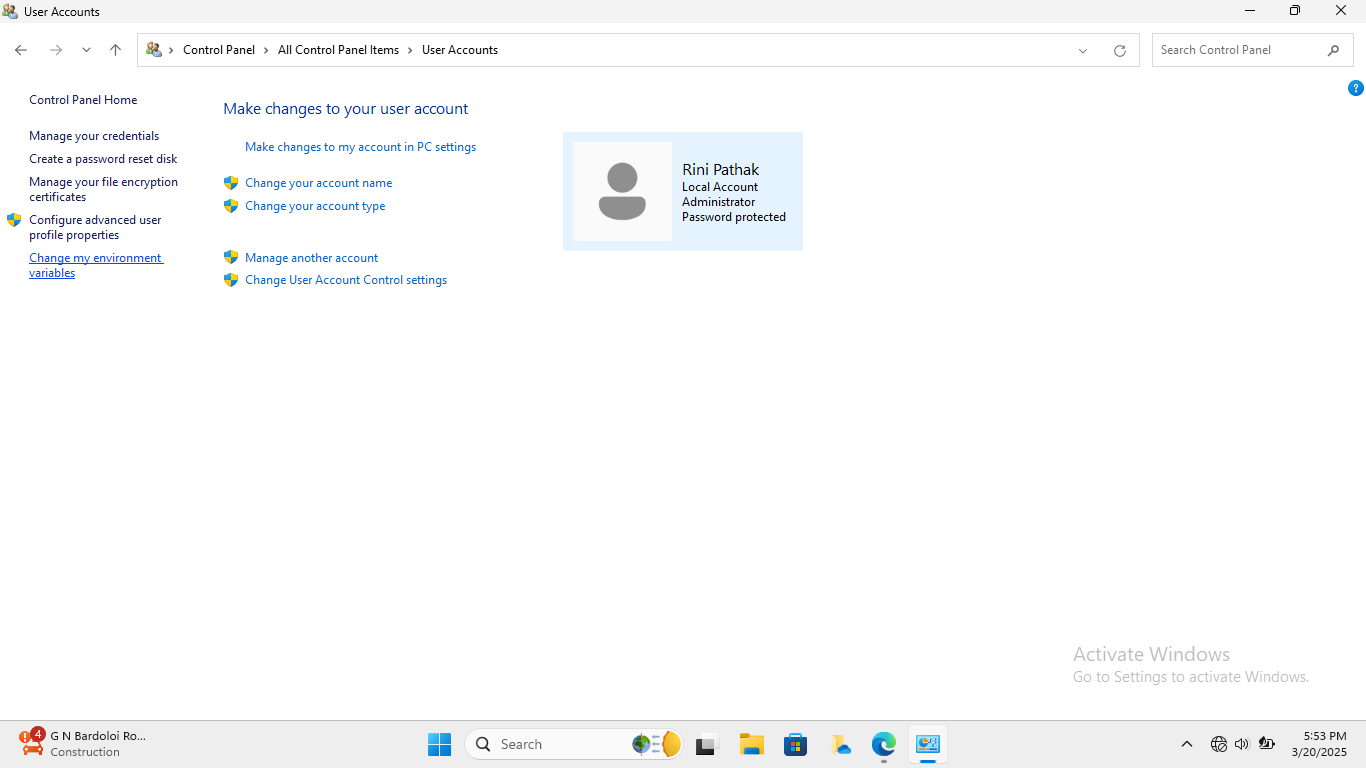Image resolution: width=1366 pixels, height=768 pixels.
Task: Open File Explorer from the taskbar
Action: pyautogui.click(x=751, y=744)
